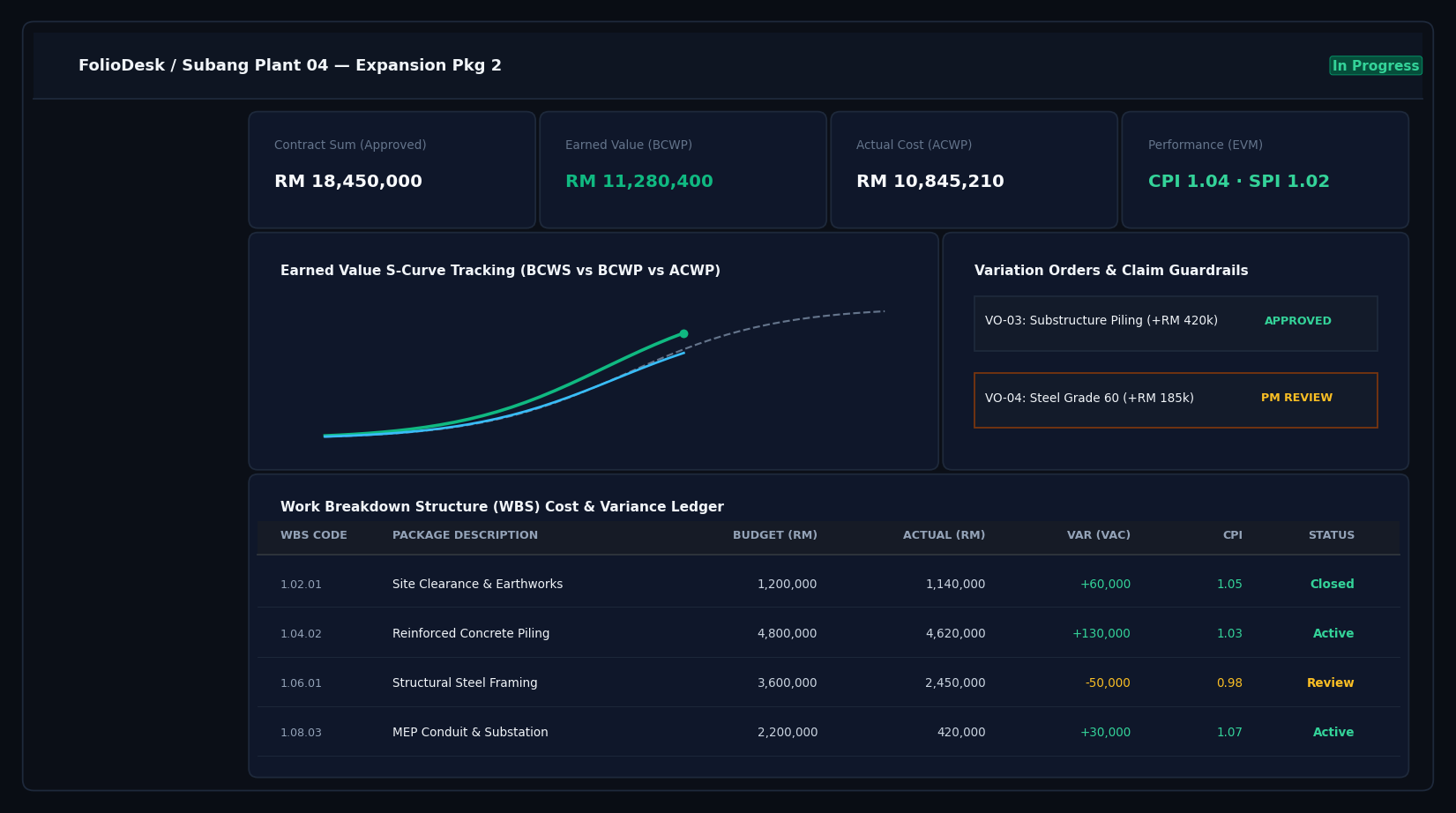Click the 0.98 CPI value
The height and width of the screenshot is (813, 1456).
[x=1229, y=683]
